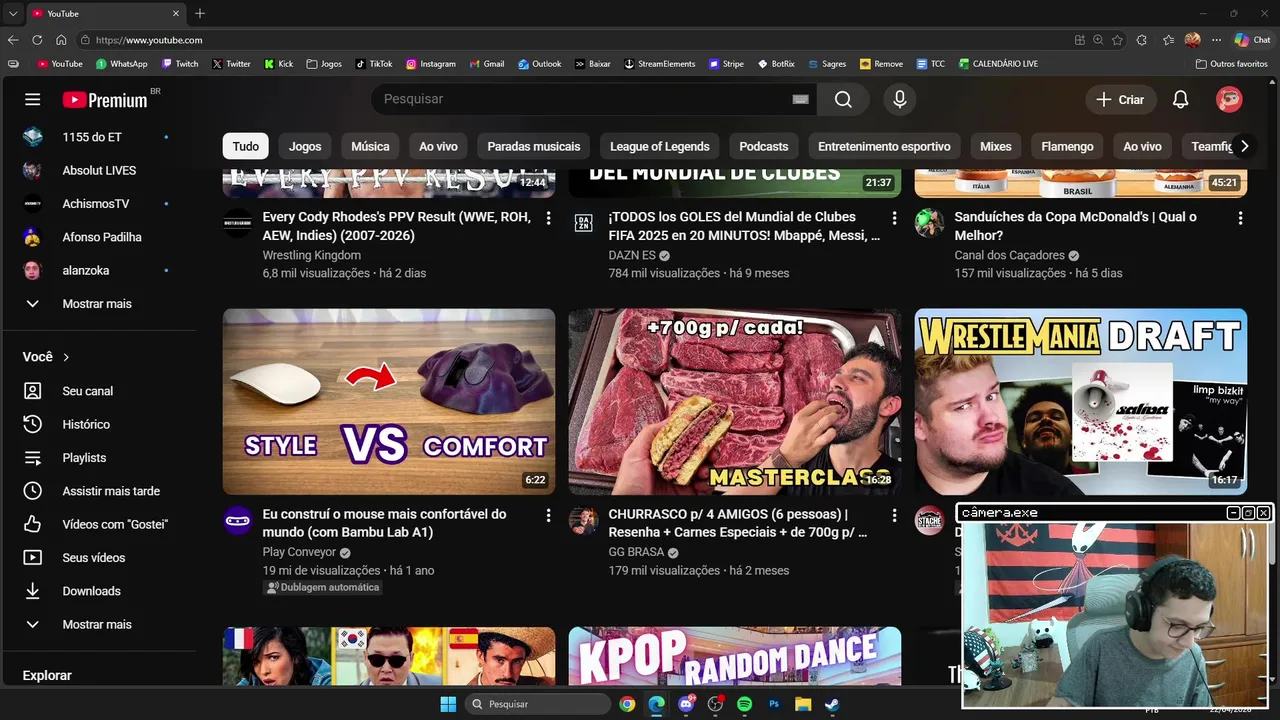The width and height of the screenshot is (1280, 720).
Task: Select the League of Legends chip
Action: click(x=660, y=146)
